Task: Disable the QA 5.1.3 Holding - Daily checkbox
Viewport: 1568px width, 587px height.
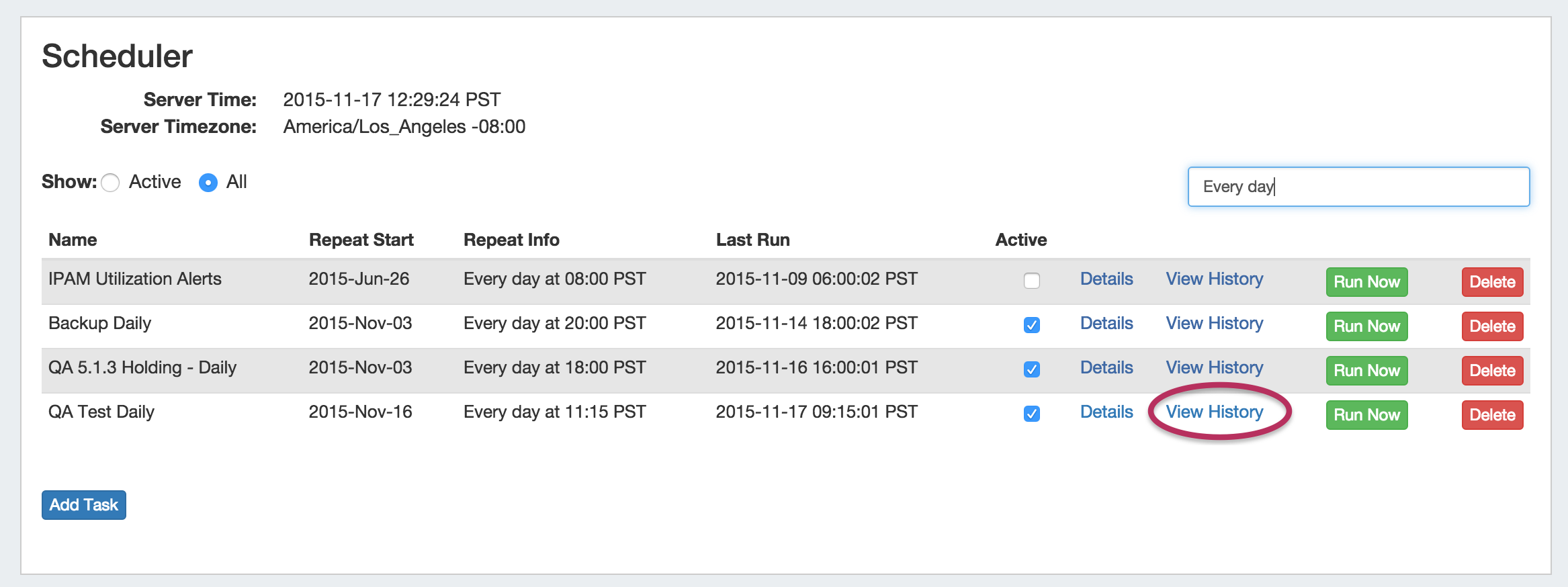Action: coord(1031,369)
